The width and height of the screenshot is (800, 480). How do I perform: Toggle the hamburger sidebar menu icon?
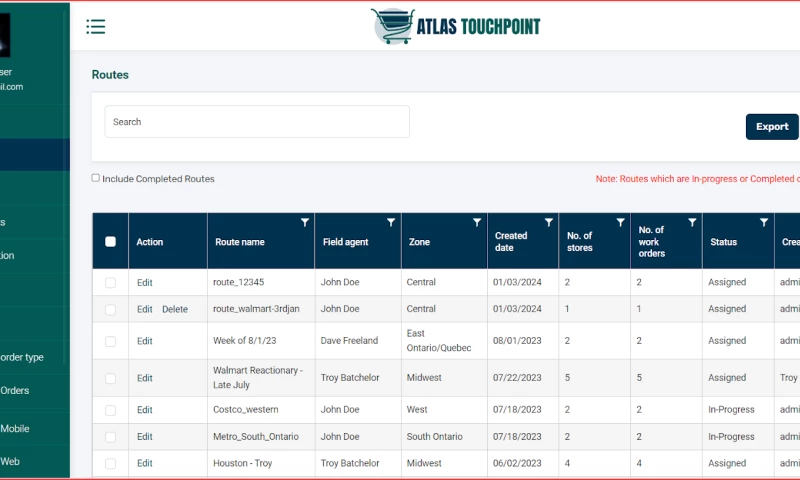[96, 27]
